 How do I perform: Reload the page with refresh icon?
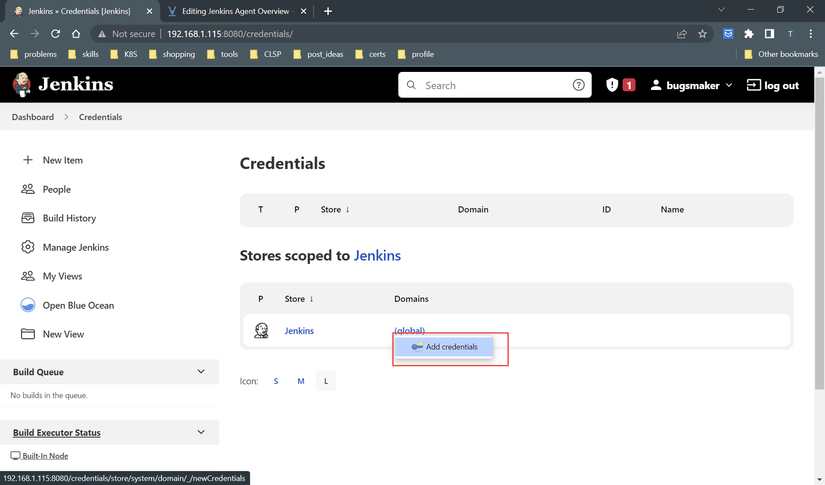point(55,34)
